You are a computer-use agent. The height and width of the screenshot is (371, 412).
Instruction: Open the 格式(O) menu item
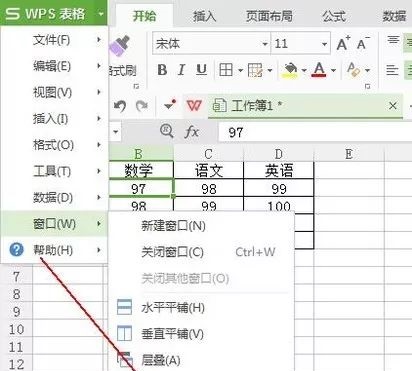point(53,145)
